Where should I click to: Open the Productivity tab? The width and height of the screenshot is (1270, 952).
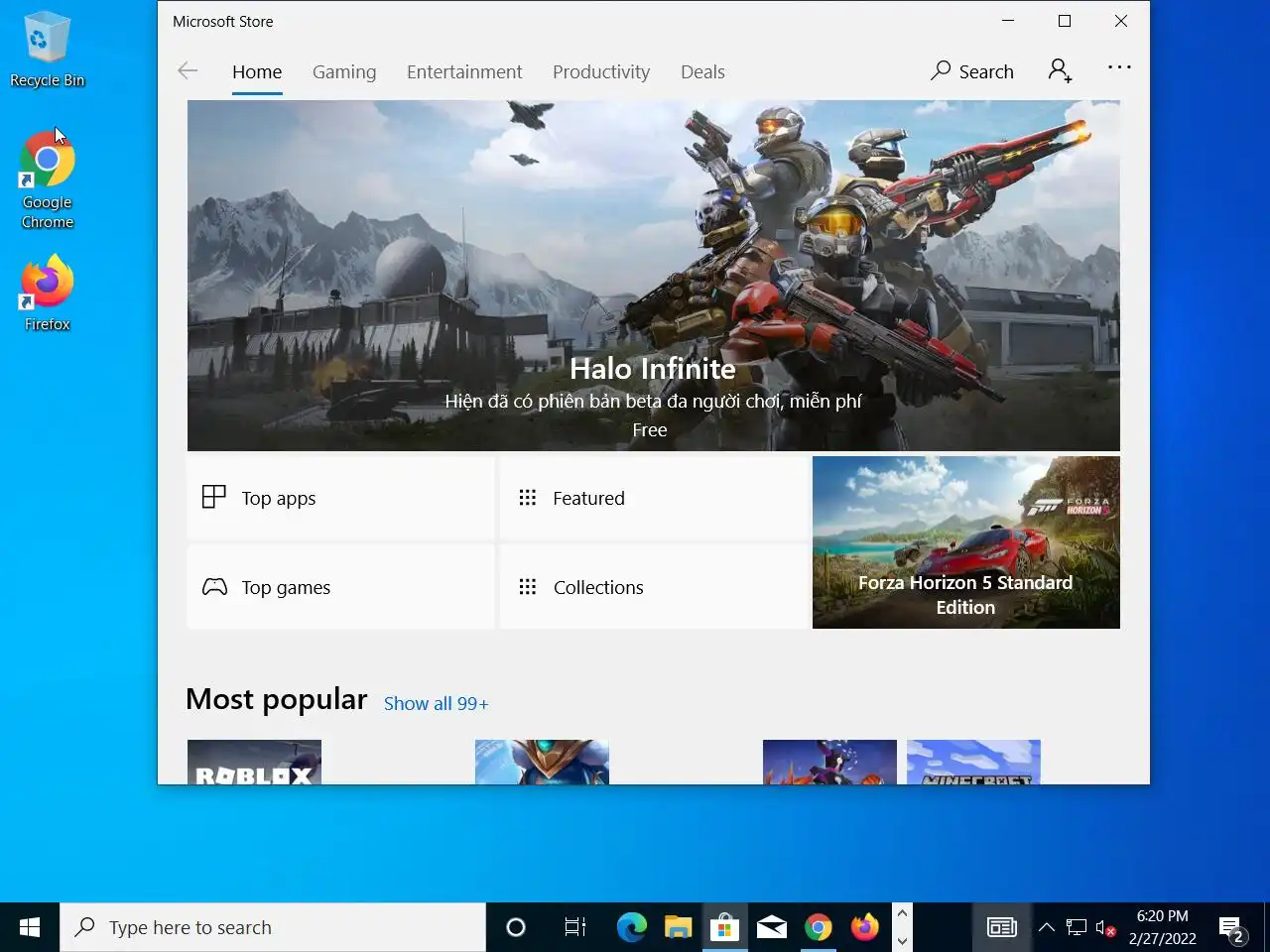601,71
